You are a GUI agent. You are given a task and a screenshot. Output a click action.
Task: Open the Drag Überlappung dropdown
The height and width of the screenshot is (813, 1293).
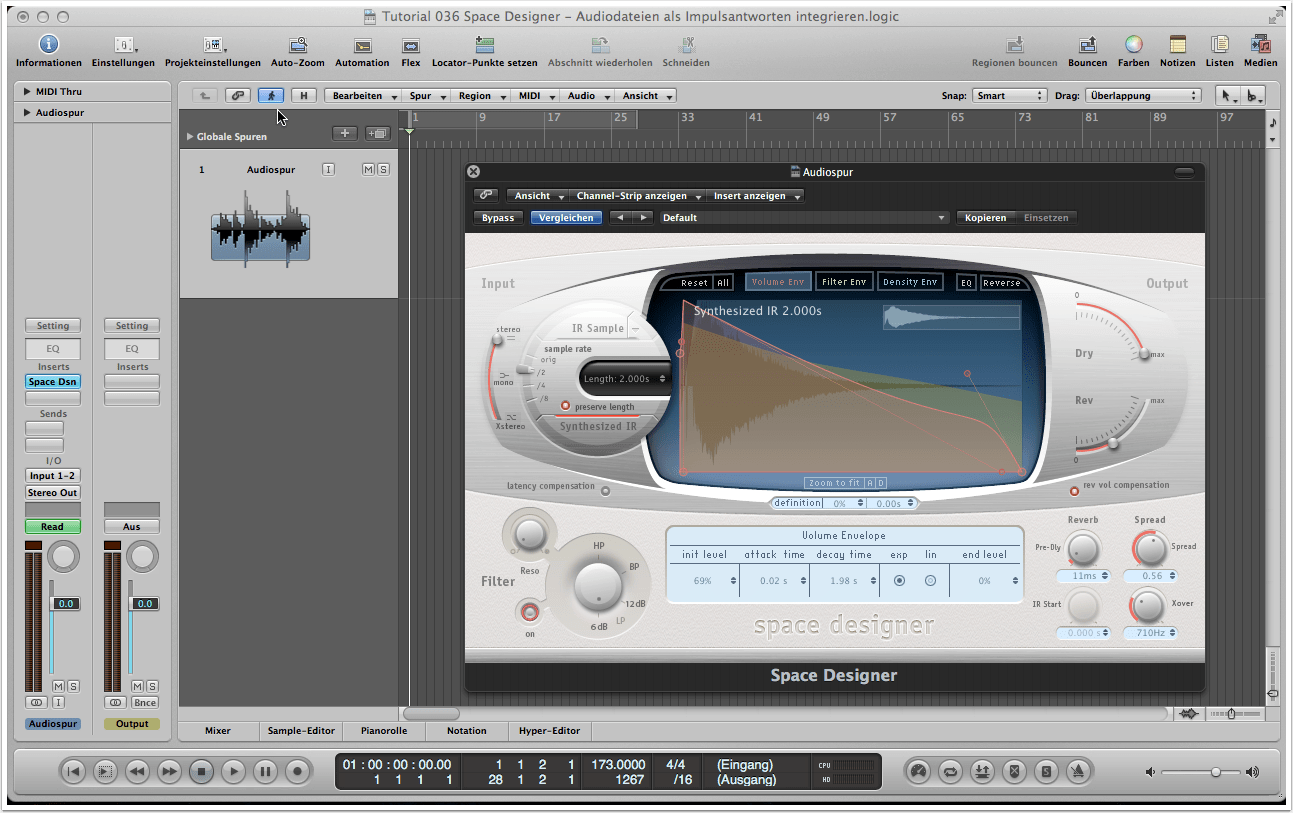[1142, 96]
